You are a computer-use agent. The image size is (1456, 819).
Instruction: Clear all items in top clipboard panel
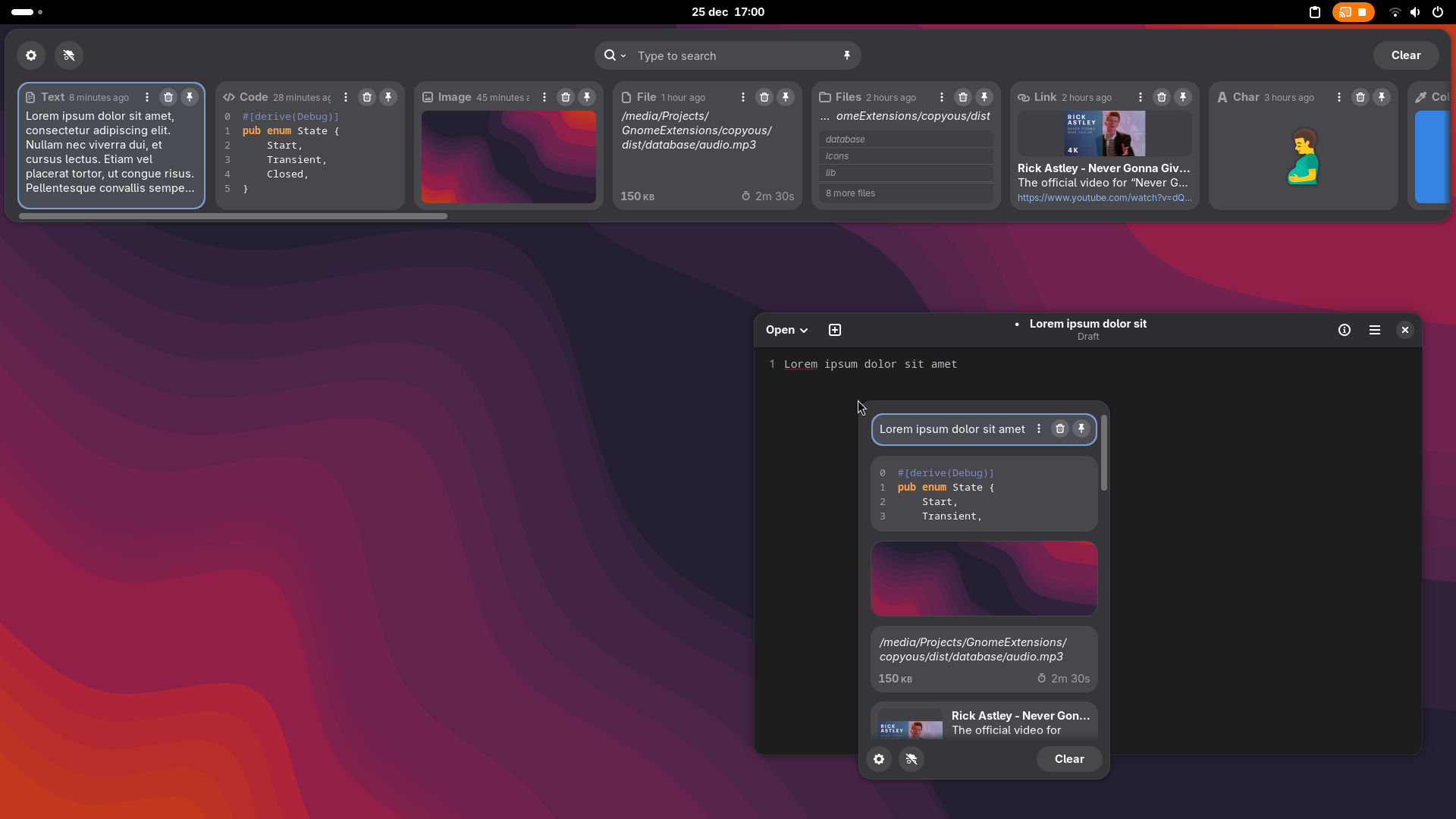[x=1405, y=55]
